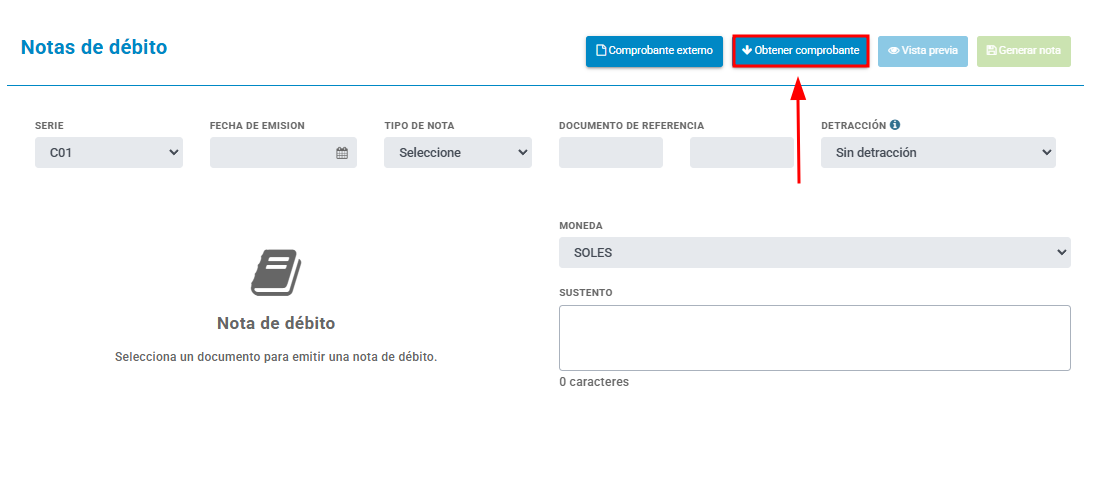Click the SERIE label
The height and width of the screenshot is (479, 1093).
tap(49, 126)
